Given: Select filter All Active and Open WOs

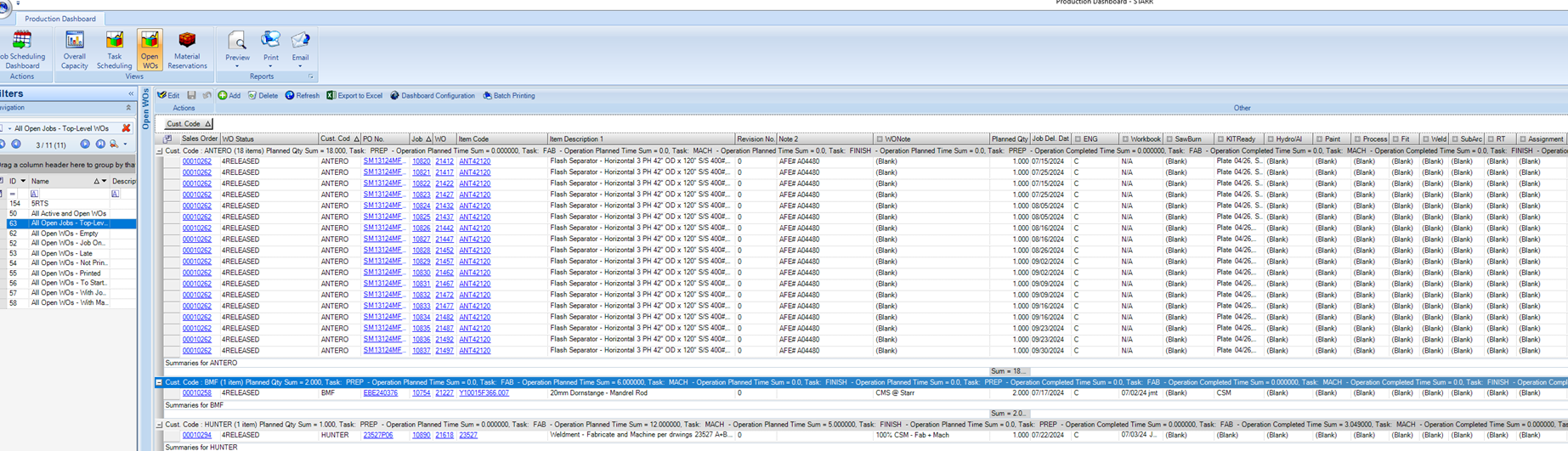Looking at the screenshot, I should 69,214.
